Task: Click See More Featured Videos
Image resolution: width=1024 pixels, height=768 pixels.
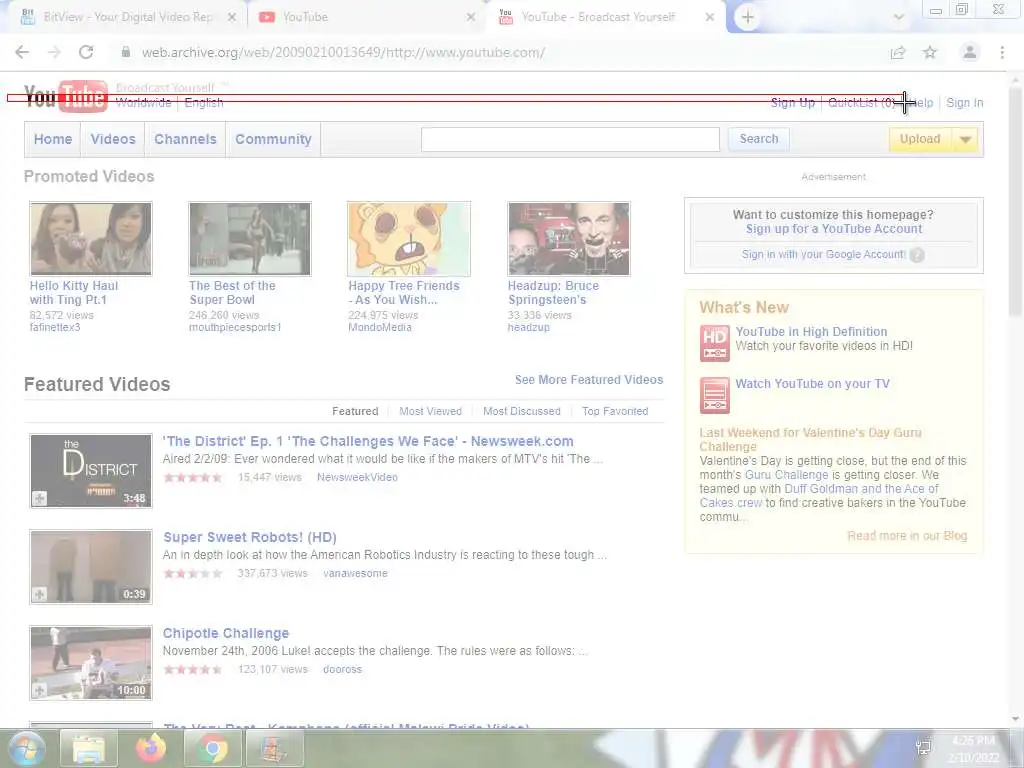Action: pos(588,380)
